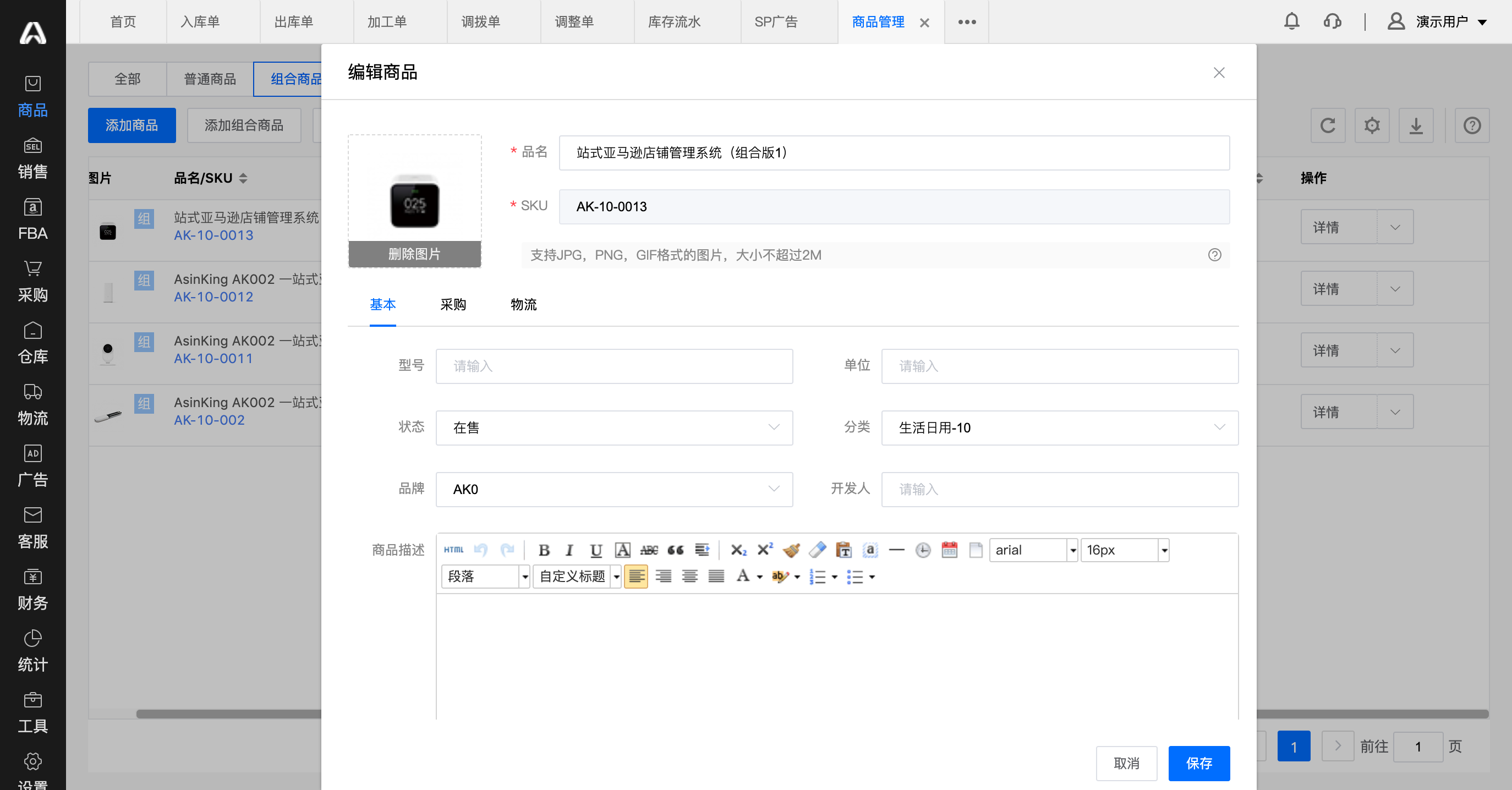Viewport: 1512px width, 790px height.
Task: Apply subscript formatting in editor
Action: (738, 550)
